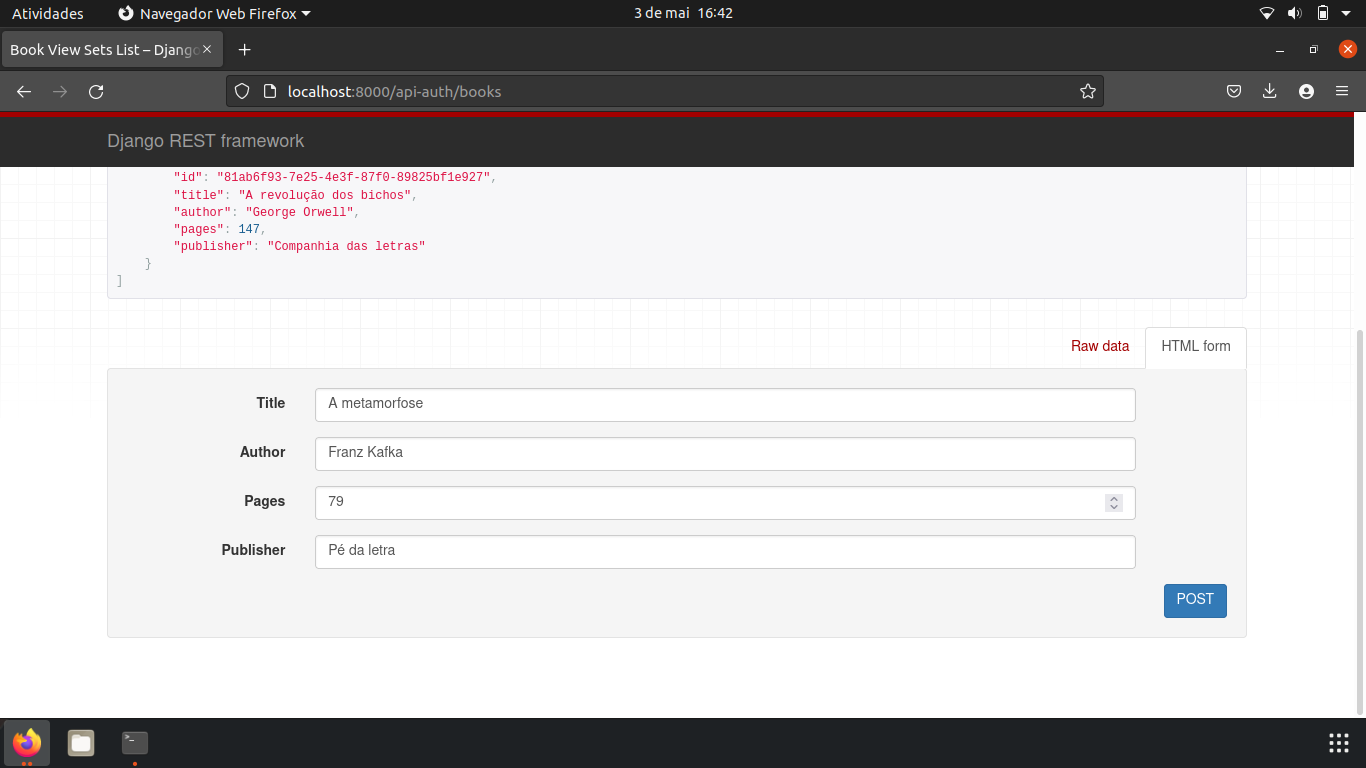Navigate back with the back arrow
This screenshot has height=768, width=1366.
[23, 91]
